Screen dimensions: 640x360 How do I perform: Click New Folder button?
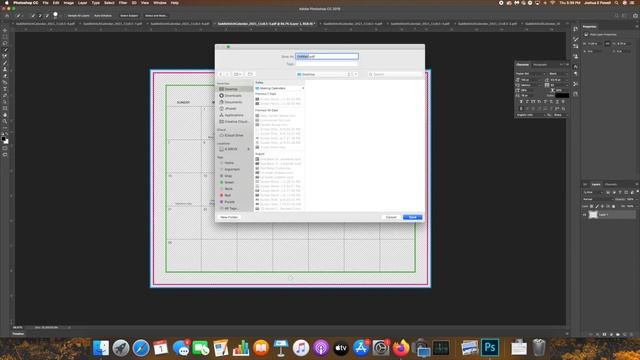(229, 217)
